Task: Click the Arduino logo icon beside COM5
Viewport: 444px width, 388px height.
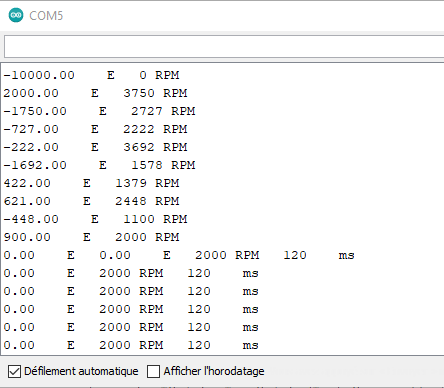Action: [16, 15]
